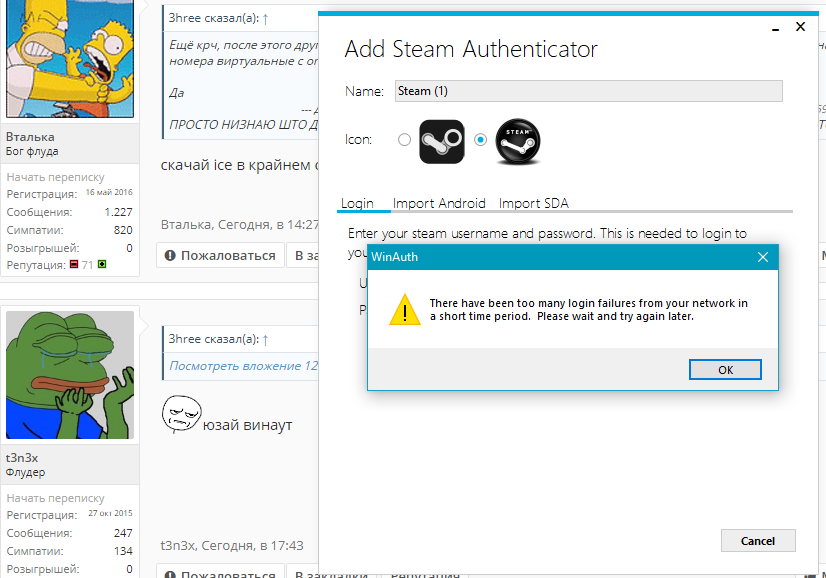Click t3n3x's Симпатии count 134
The height and width of the screenshot is (578, 826).
tap(123, 551)
